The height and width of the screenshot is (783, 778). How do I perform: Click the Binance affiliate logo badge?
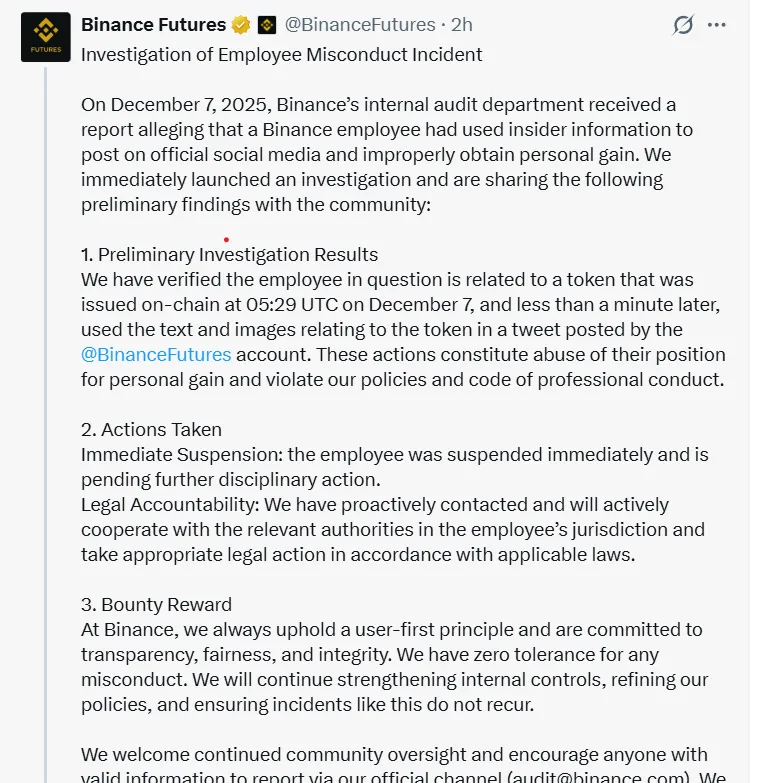click(x=267, y=24)
